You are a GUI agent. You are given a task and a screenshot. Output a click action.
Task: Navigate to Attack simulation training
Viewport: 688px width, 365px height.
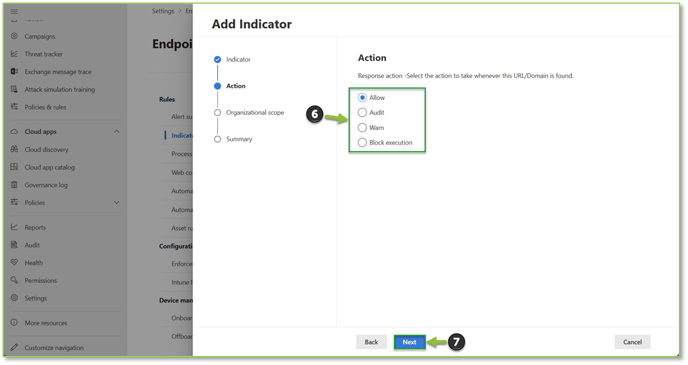coord(60,89)
